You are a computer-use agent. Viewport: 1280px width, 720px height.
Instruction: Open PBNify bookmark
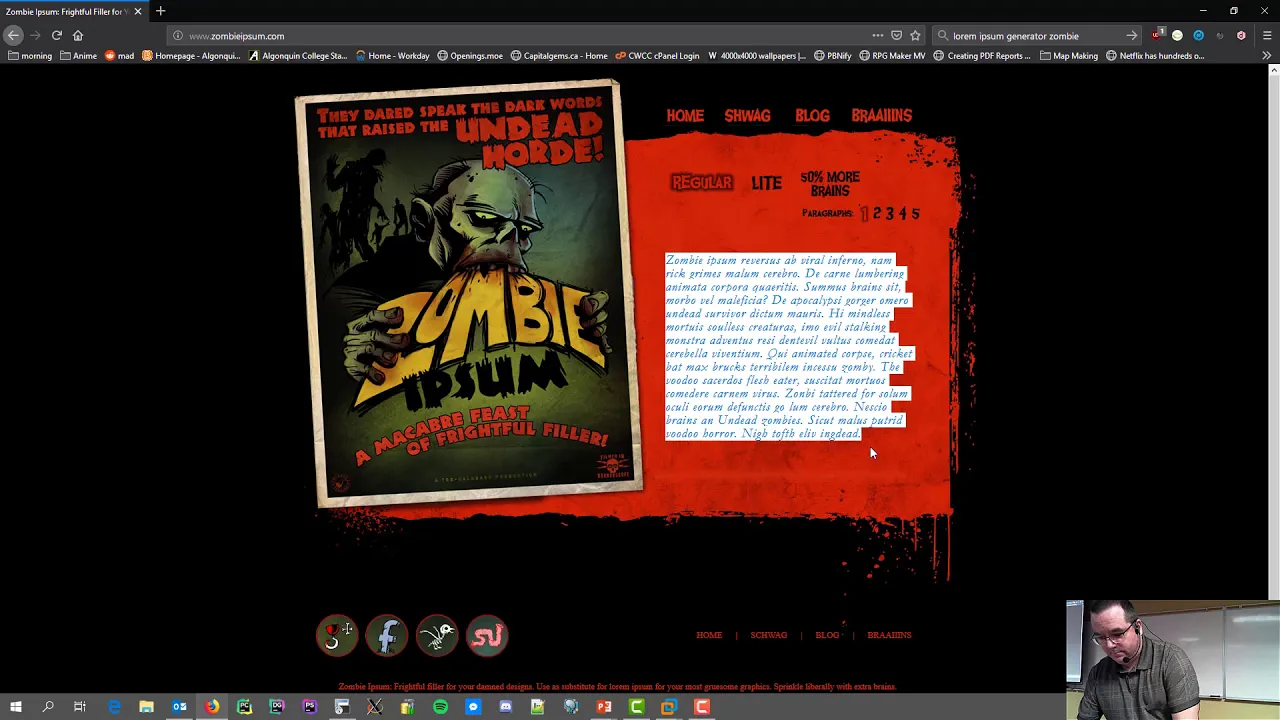[833, 56]
